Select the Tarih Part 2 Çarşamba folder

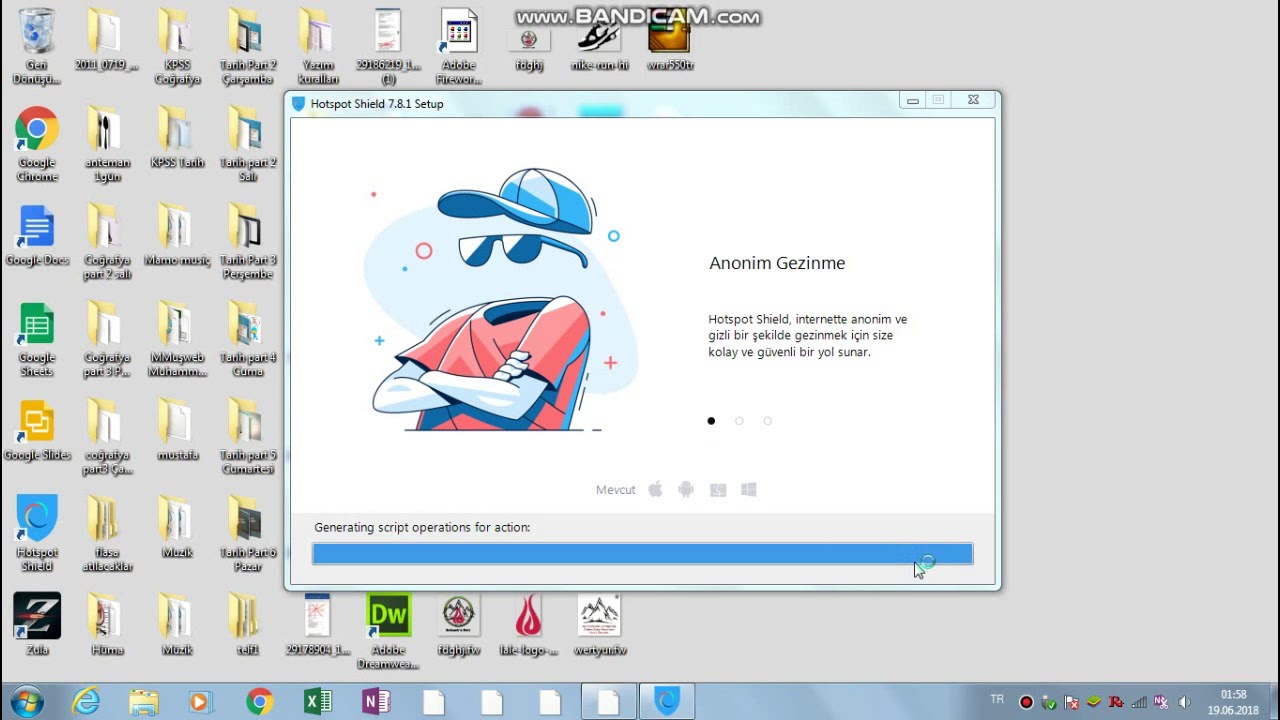click(247, 47)
